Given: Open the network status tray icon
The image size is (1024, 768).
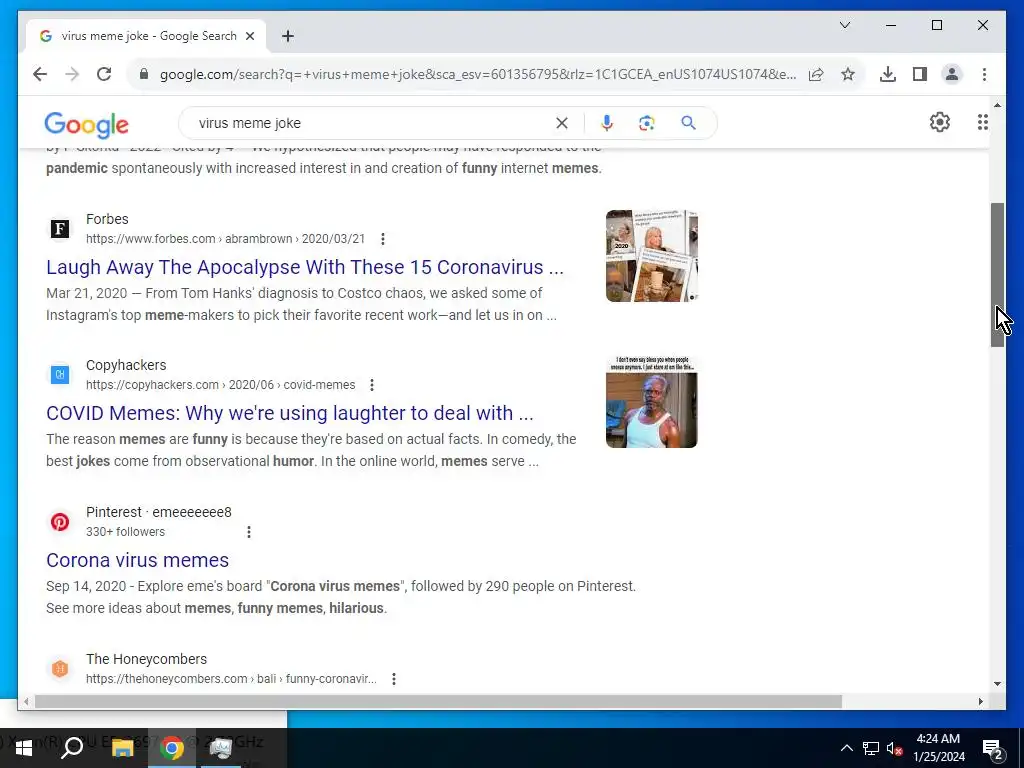Looking at the screenshot, I should coord(871,748).
